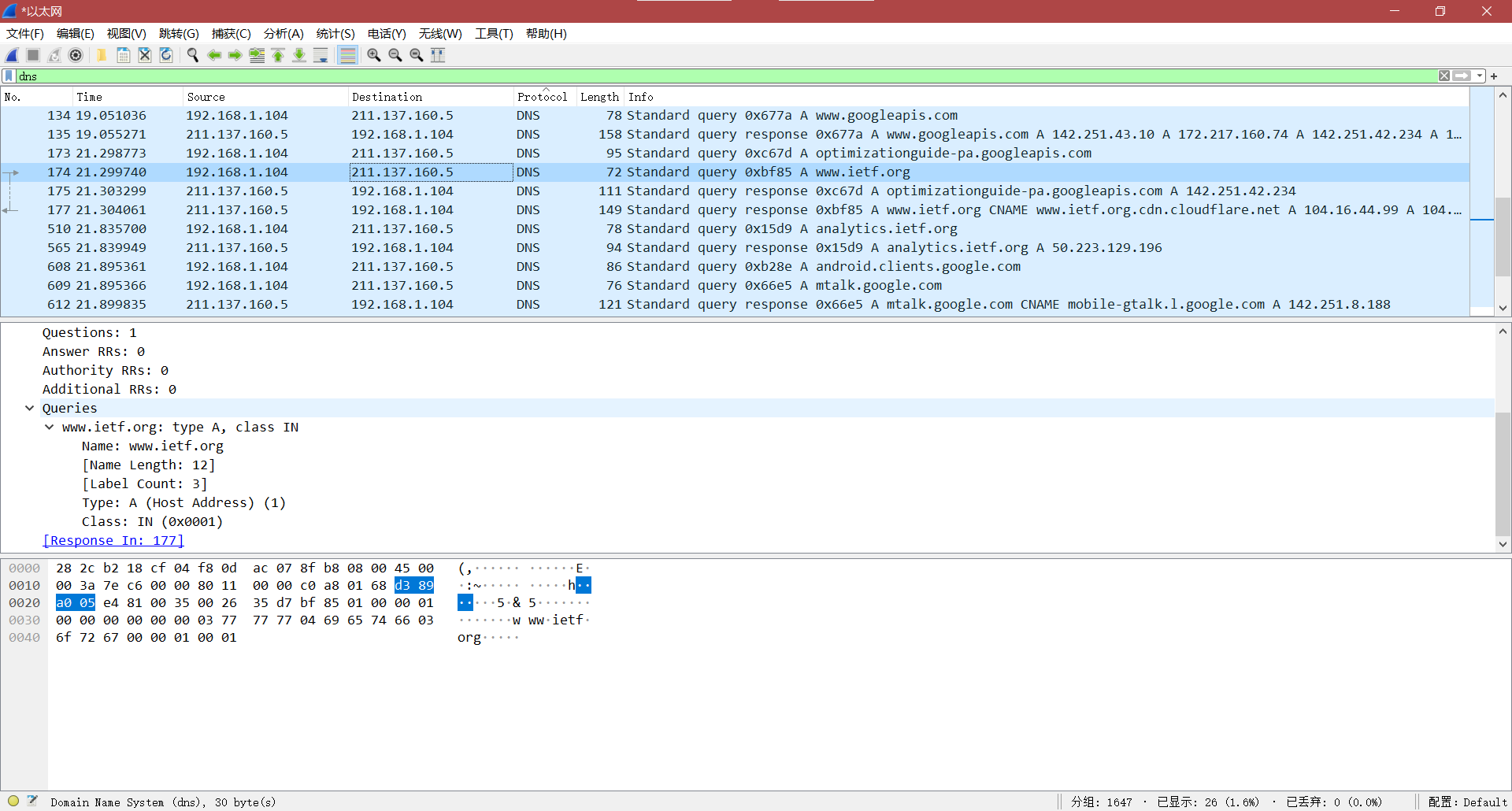1512x811 pixels.
Task: Open the 电话(Y) menu
Action: (387, 34)
